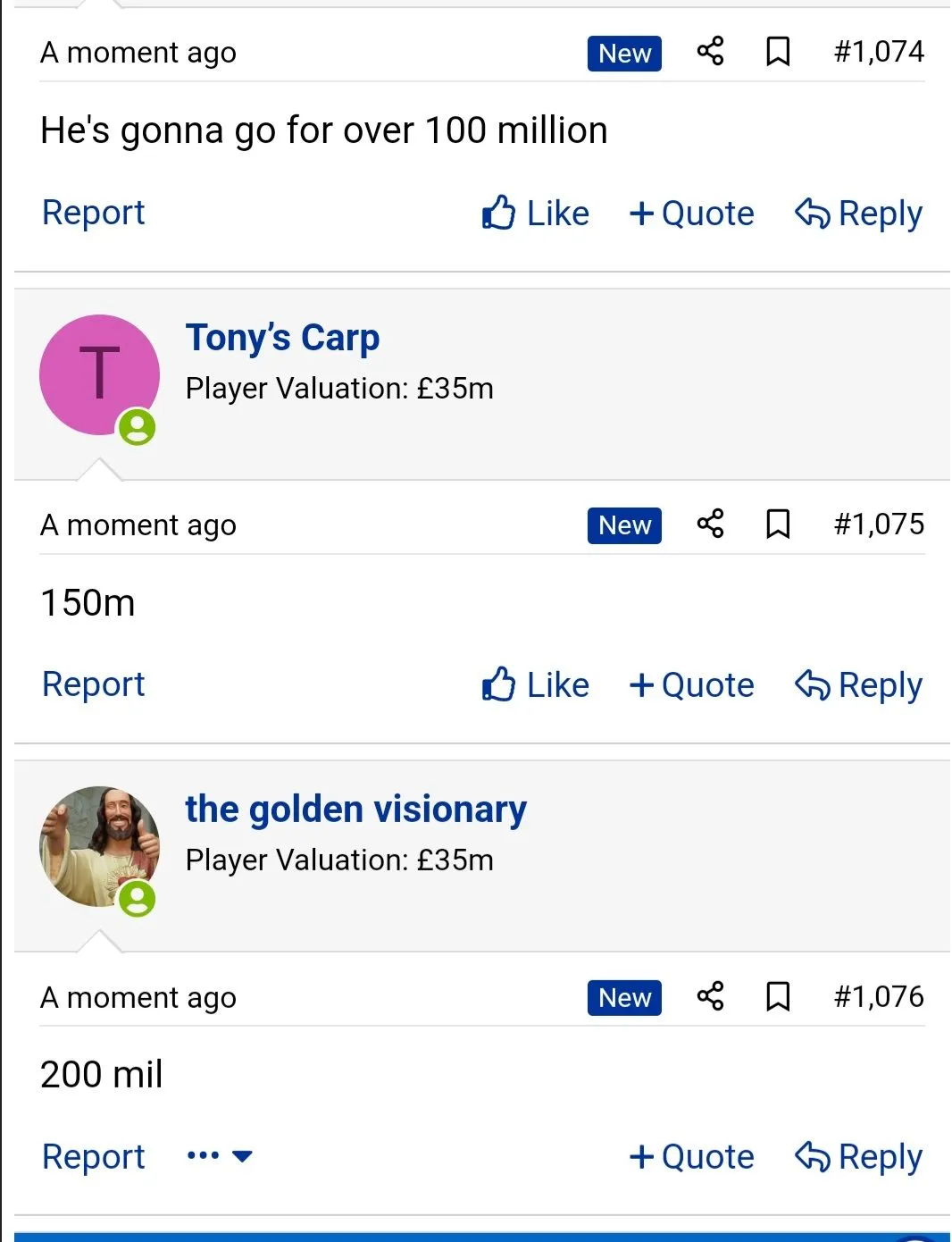Open post number #1,075 permalink
This screenshot has width=952, height=1242.
(879, 524)
